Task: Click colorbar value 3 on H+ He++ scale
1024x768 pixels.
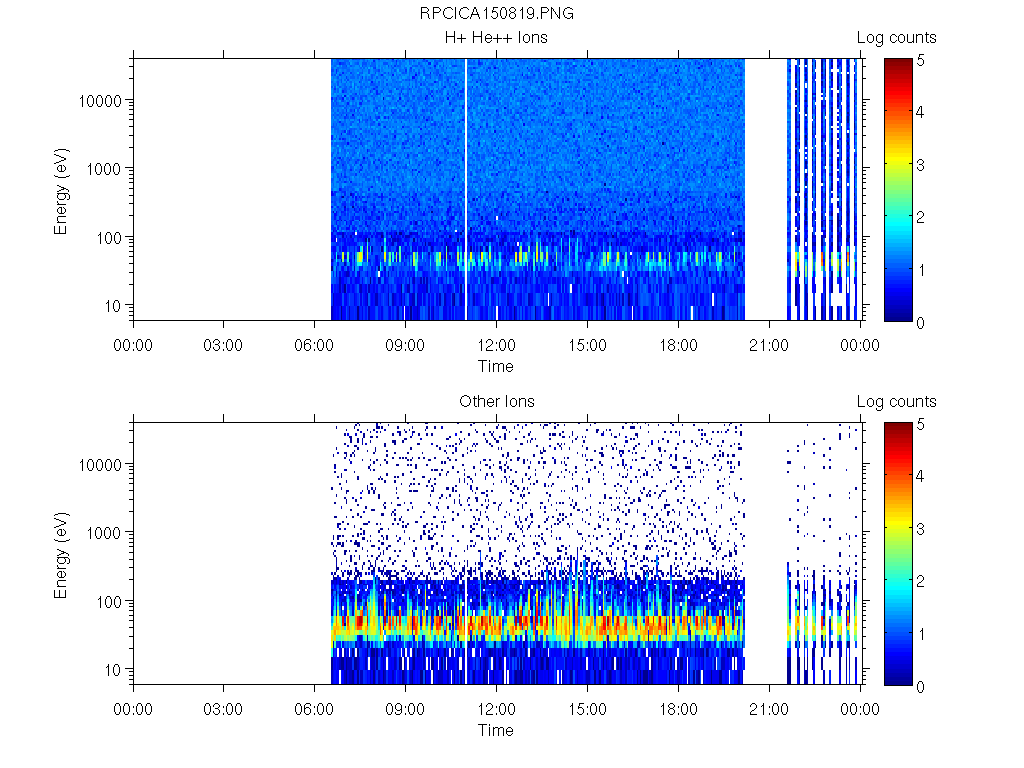Action: pyautogui.click(x=921, y=165)
